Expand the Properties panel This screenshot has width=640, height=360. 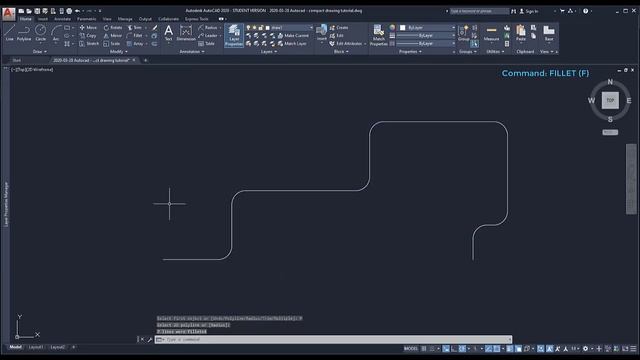pos(410,52)
